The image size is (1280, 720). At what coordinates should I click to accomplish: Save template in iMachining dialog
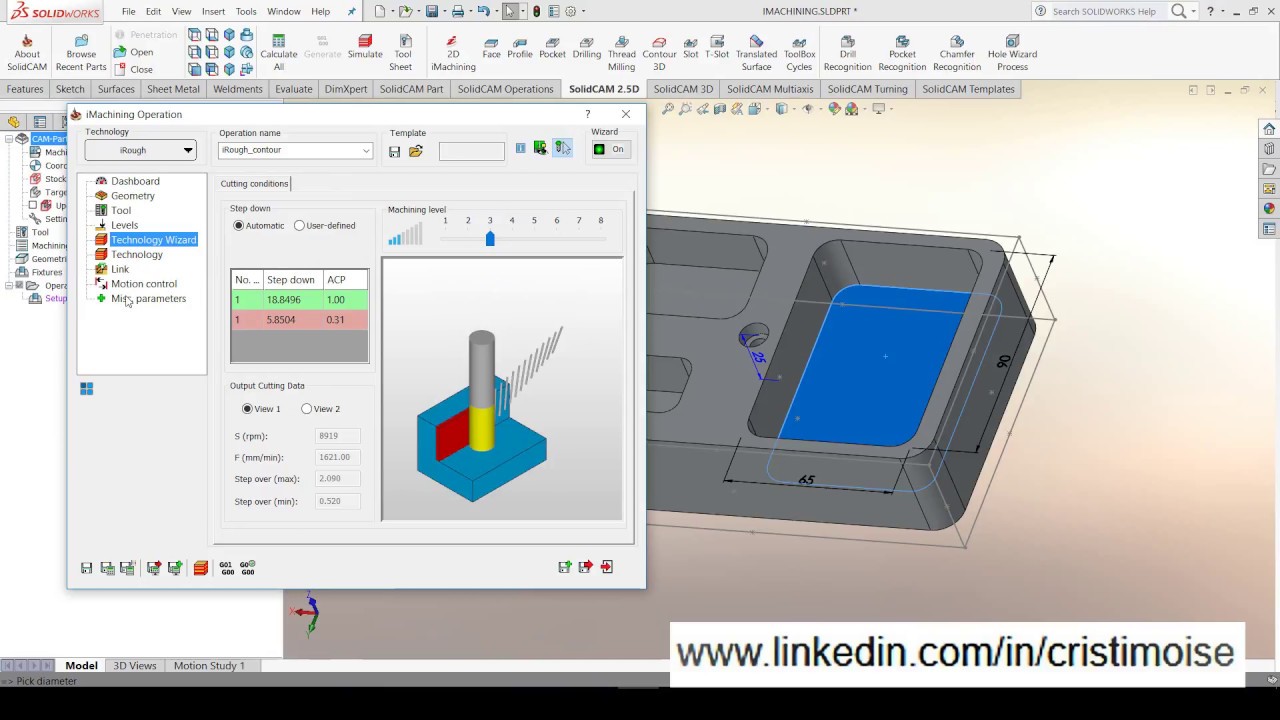click(394, 151)
